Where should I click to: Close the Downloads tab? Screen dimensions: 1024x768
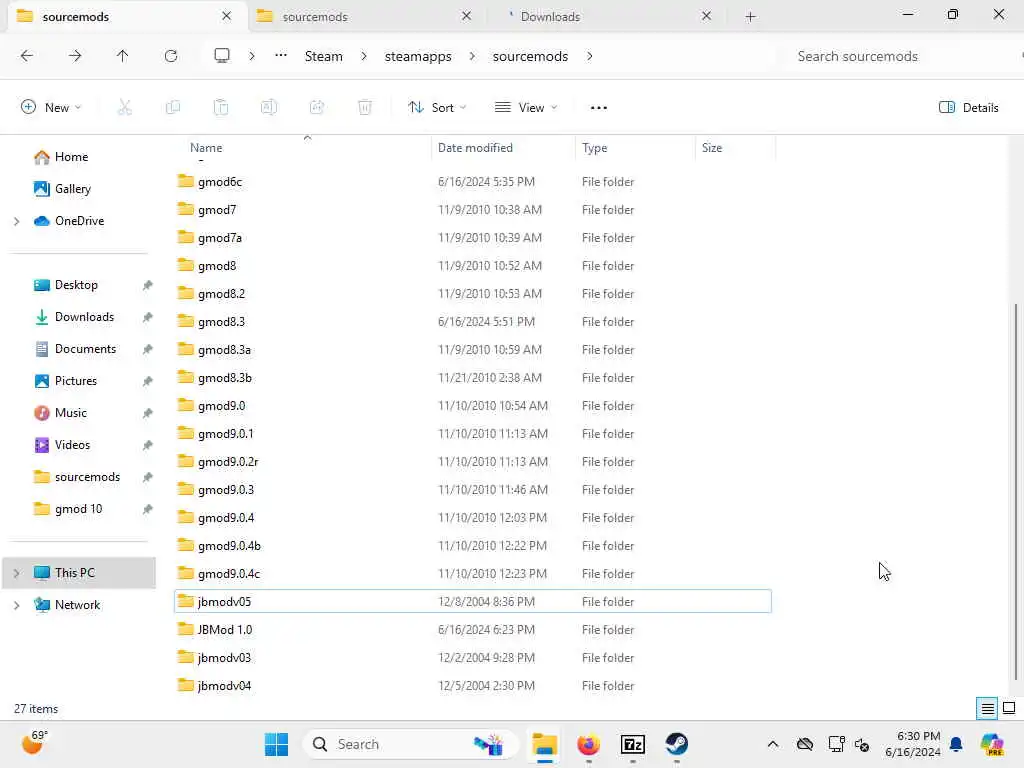click(x=707, y=16)
